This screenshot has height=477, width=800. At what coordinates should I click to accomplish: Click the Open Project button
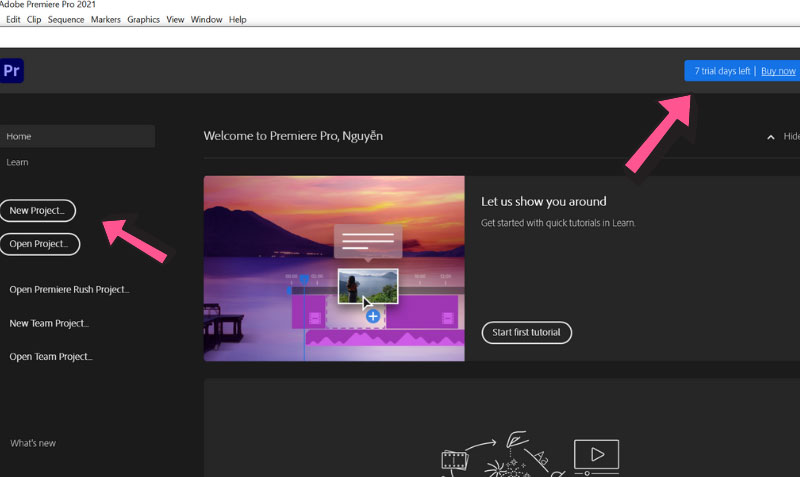point(39,243)
